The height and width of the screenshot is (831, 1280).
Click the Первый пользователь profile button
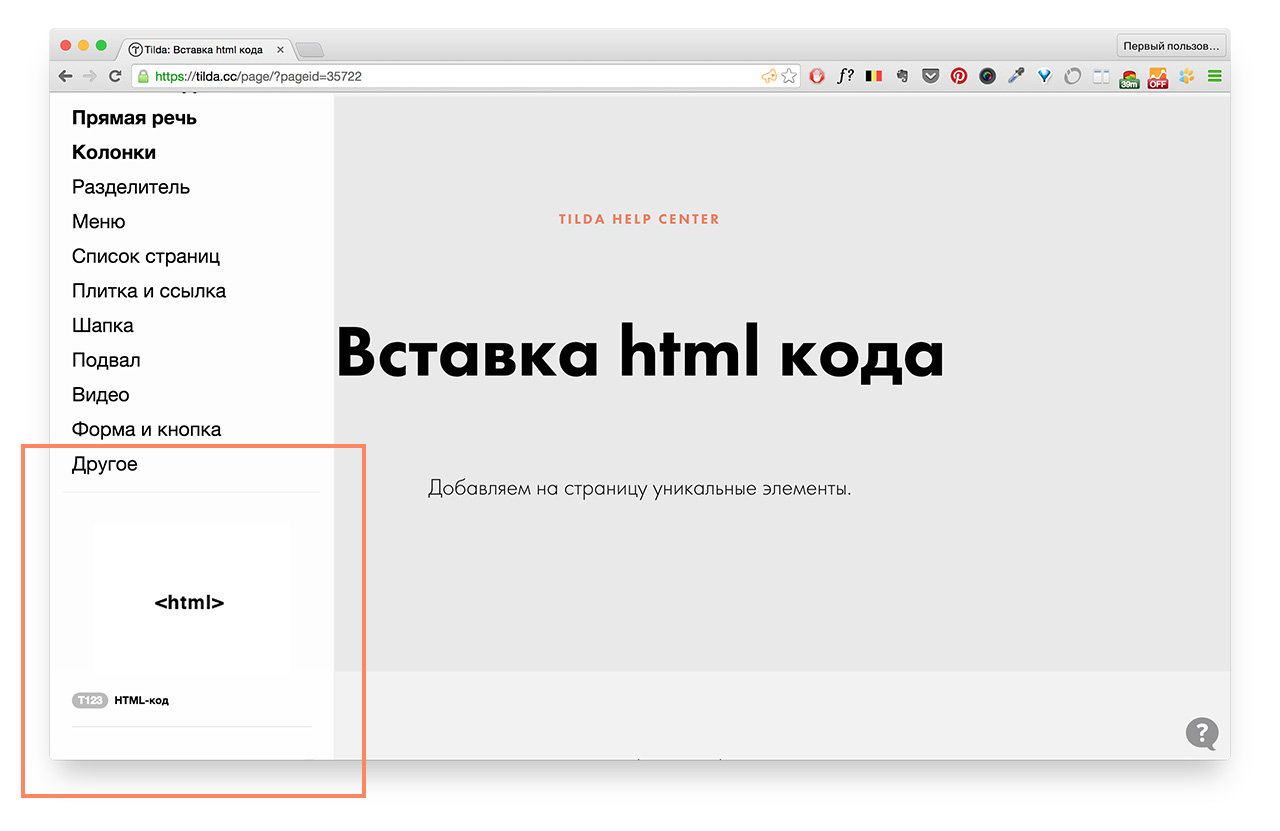coord(1171,46)
